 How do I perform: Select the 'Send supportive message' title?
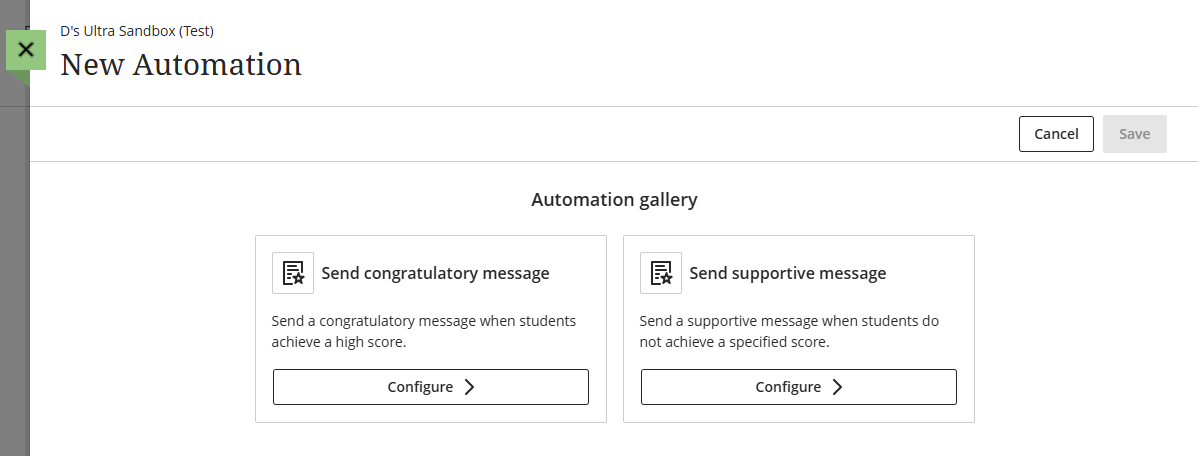click(788, 273)
